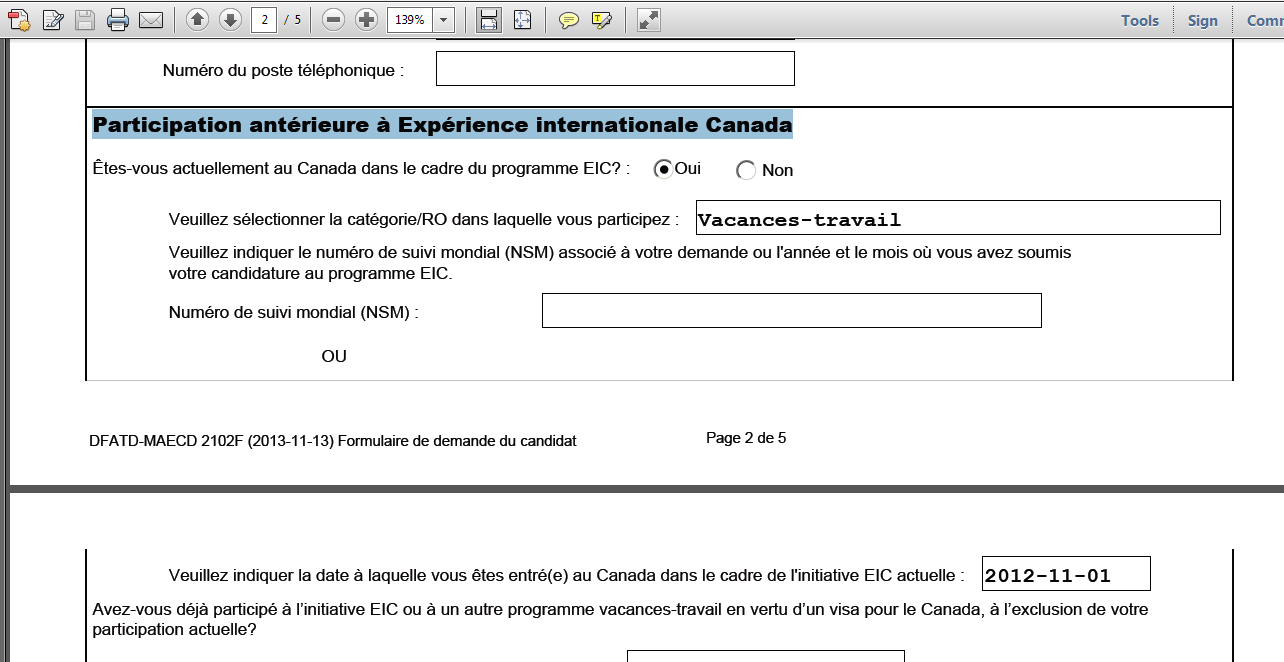Open the Comment pane
The width and height of the screenshot is (1284, 662).
(x=1265, y=20)
